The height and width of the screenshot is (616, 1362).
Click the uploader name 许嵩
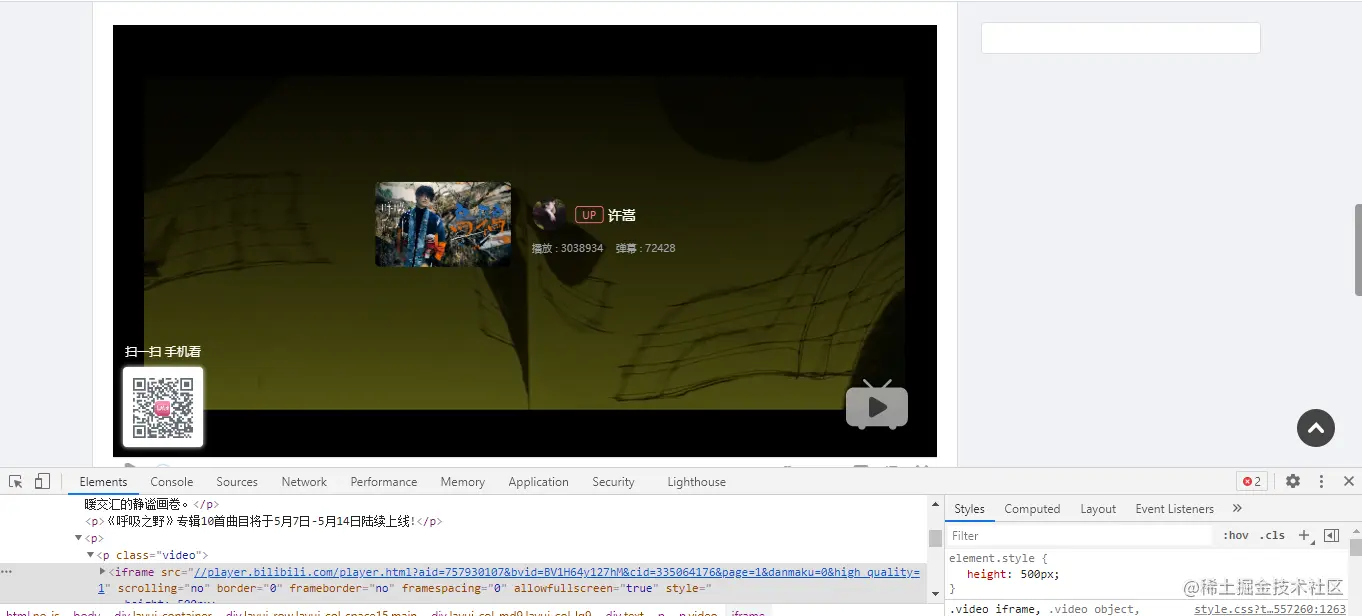coord(622,215)
